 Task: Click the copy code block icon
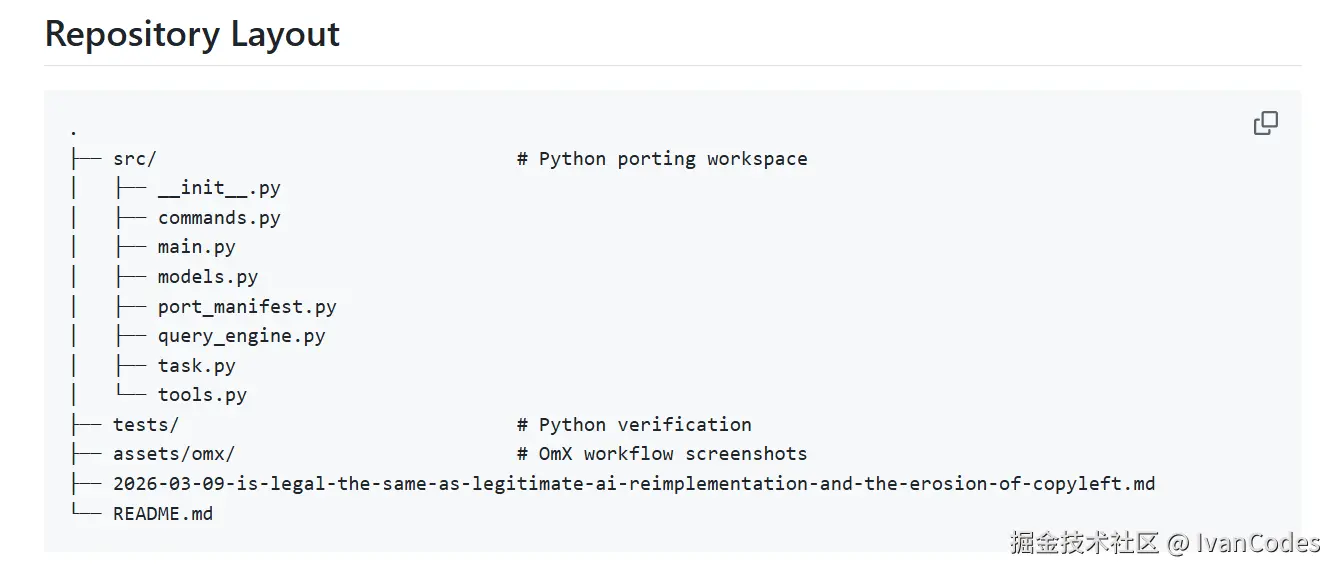coord(1265,123)
